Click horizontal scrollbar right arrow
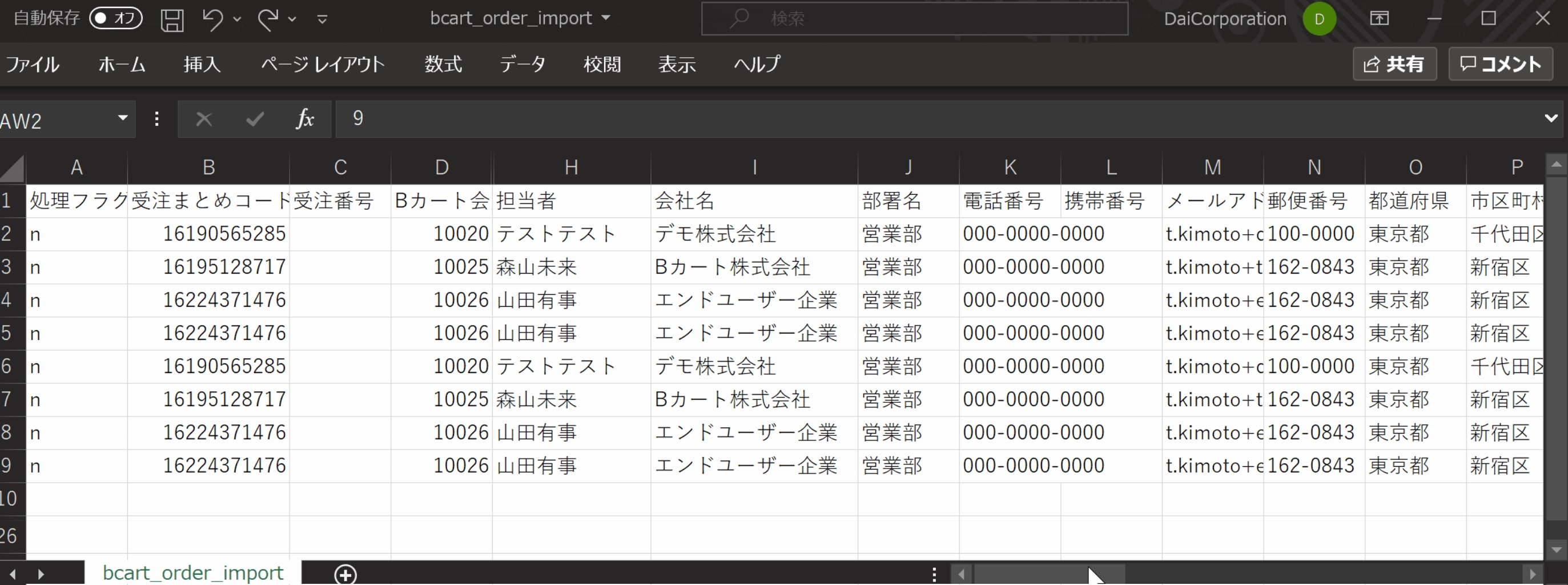The image size is (1568, 585). click(x=1532, y=574)
